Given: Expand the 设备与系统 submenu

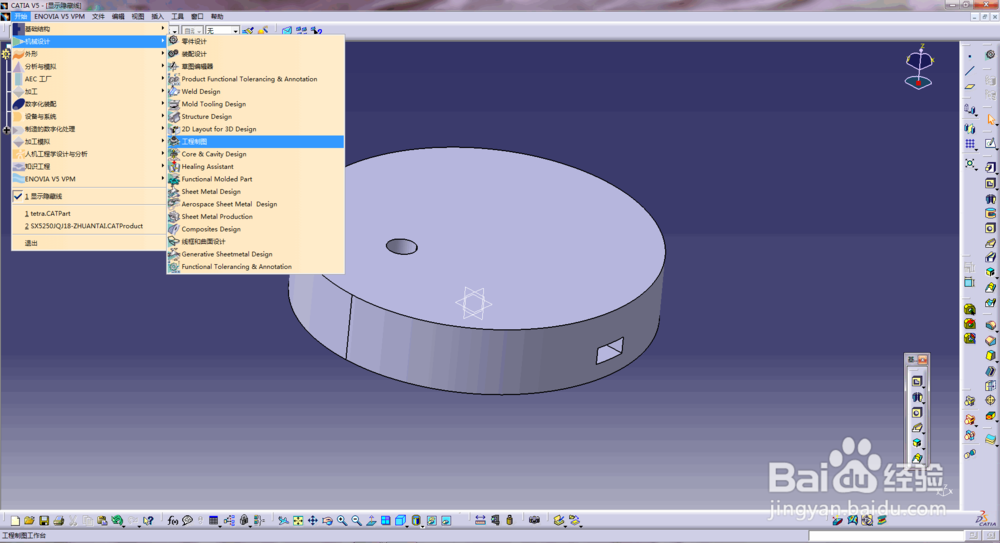Looking at the screenshot, I should [89, 117].
